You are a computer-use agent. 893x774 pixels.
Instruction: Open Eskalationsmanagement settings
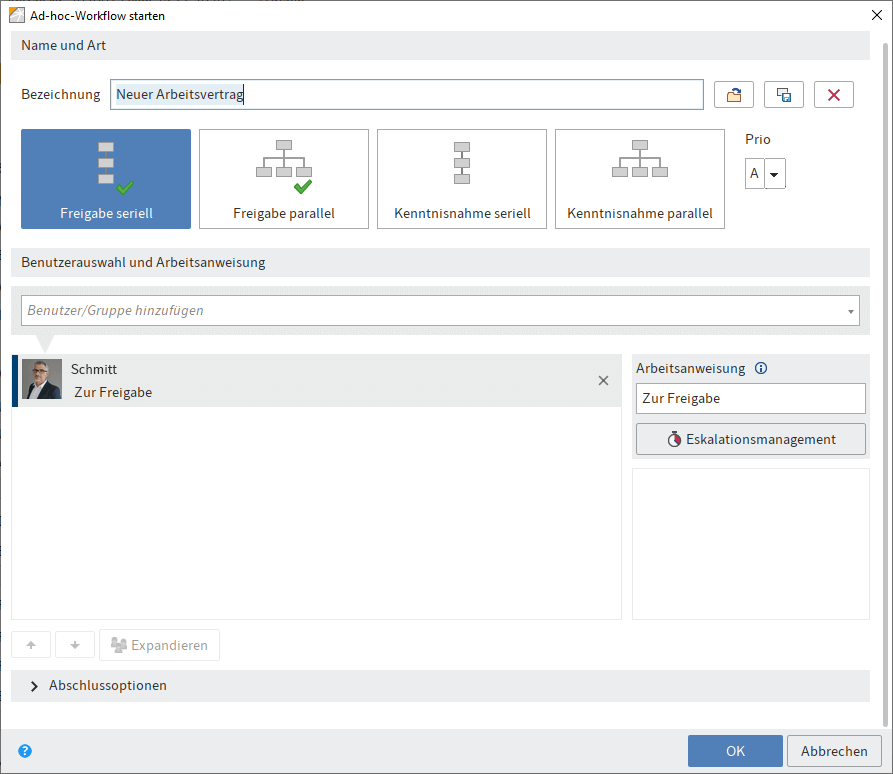point(750,438)
